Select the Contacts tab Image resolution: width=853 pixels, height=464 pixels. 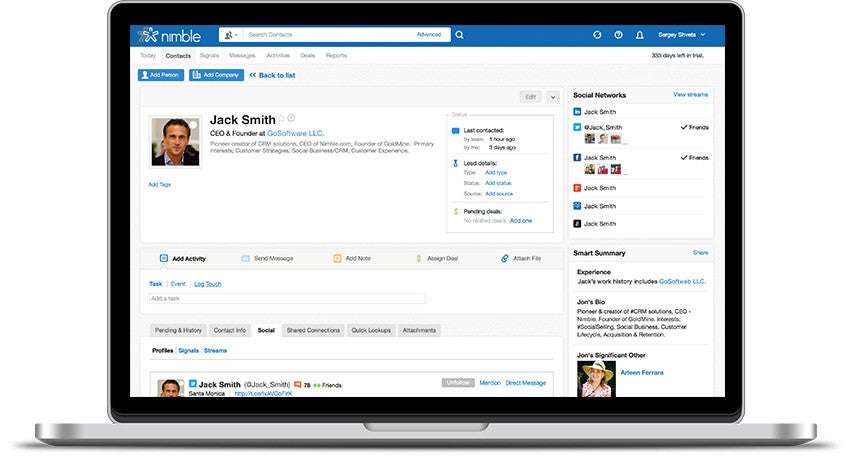click(x=178, y=55)
